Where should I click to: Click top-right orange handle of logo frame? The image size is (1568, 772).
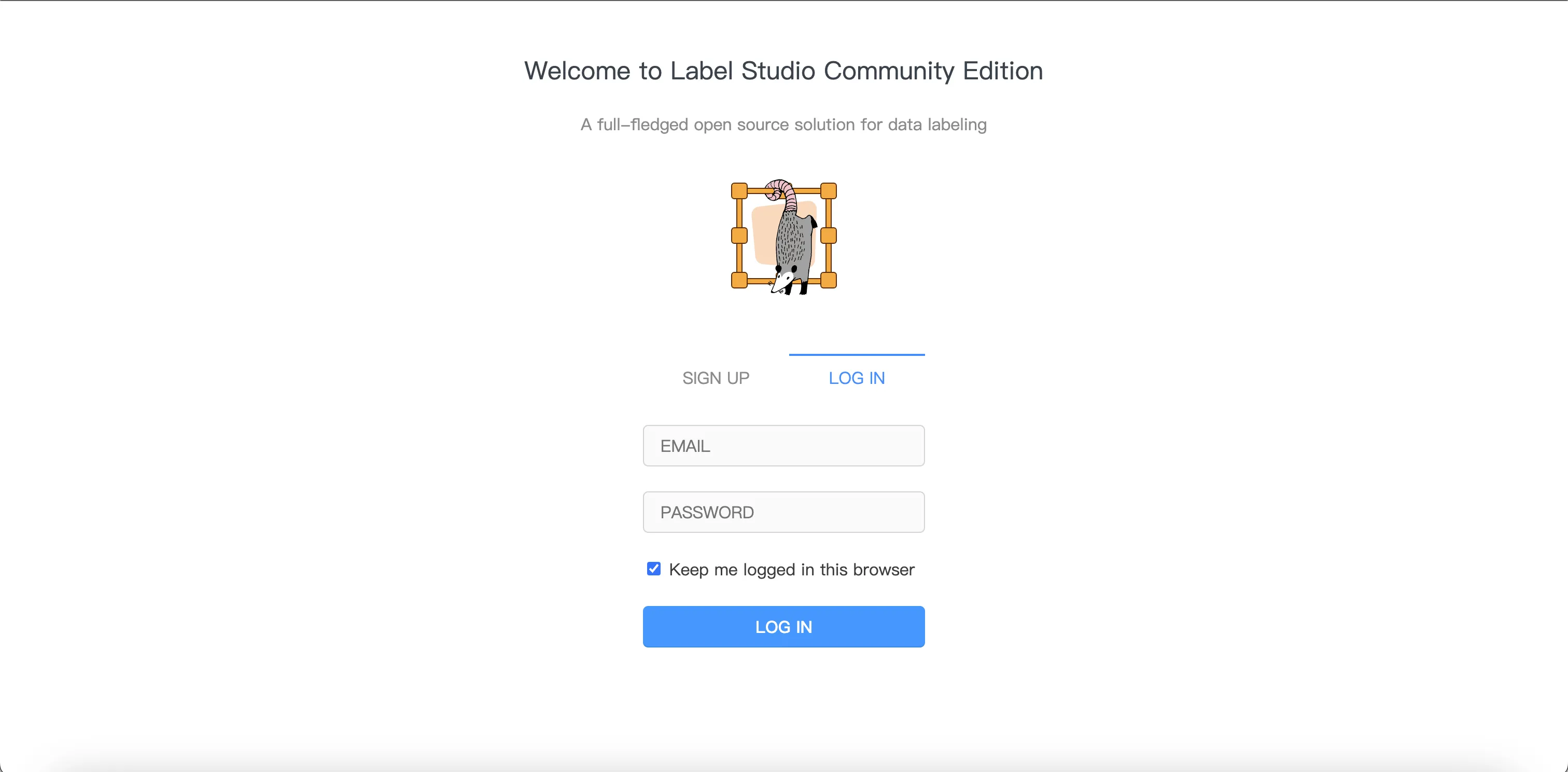[829, 191]
